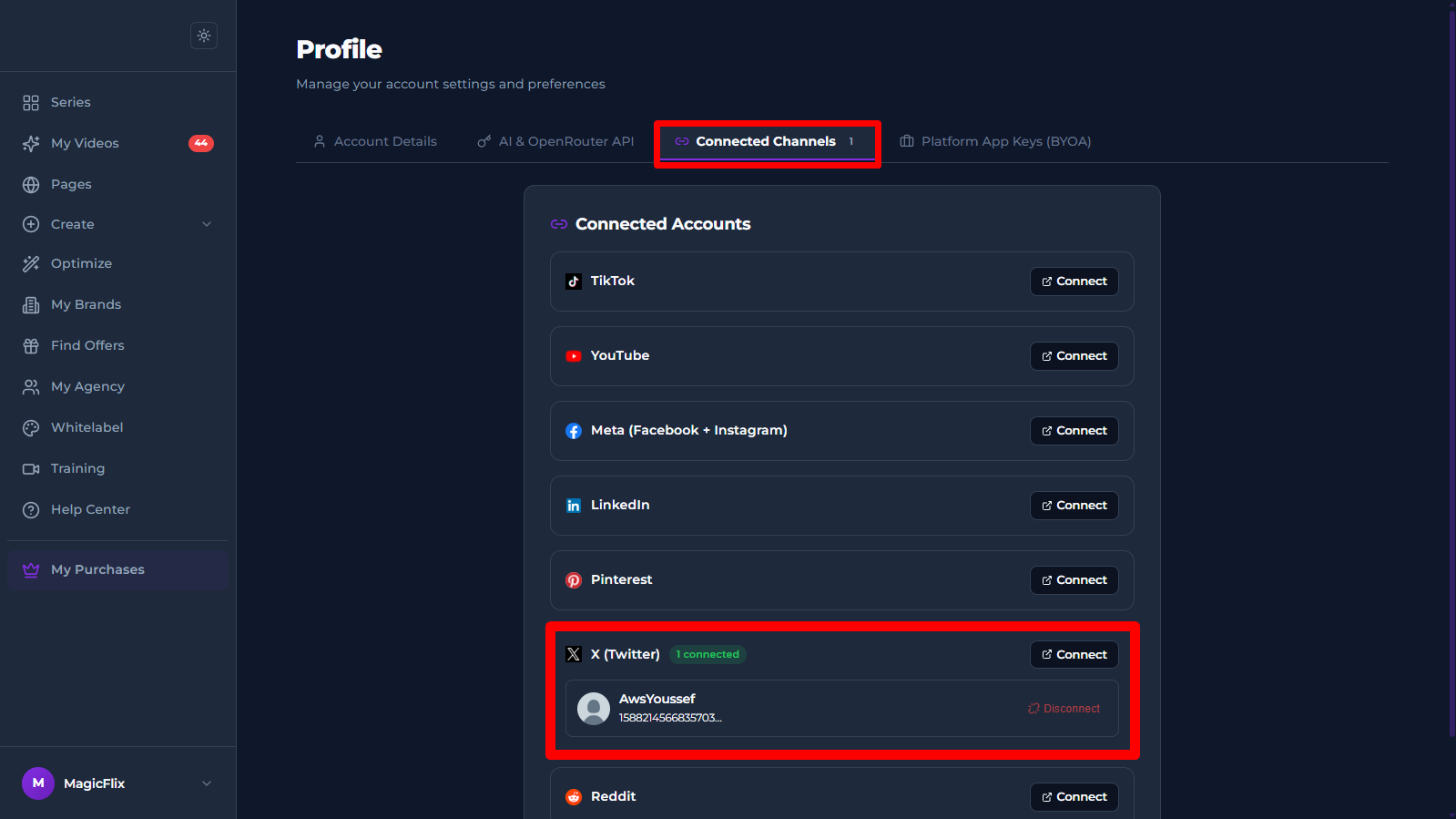Click the Create plus-circle icon
1456x819 pixels.
tap(31, 224)
